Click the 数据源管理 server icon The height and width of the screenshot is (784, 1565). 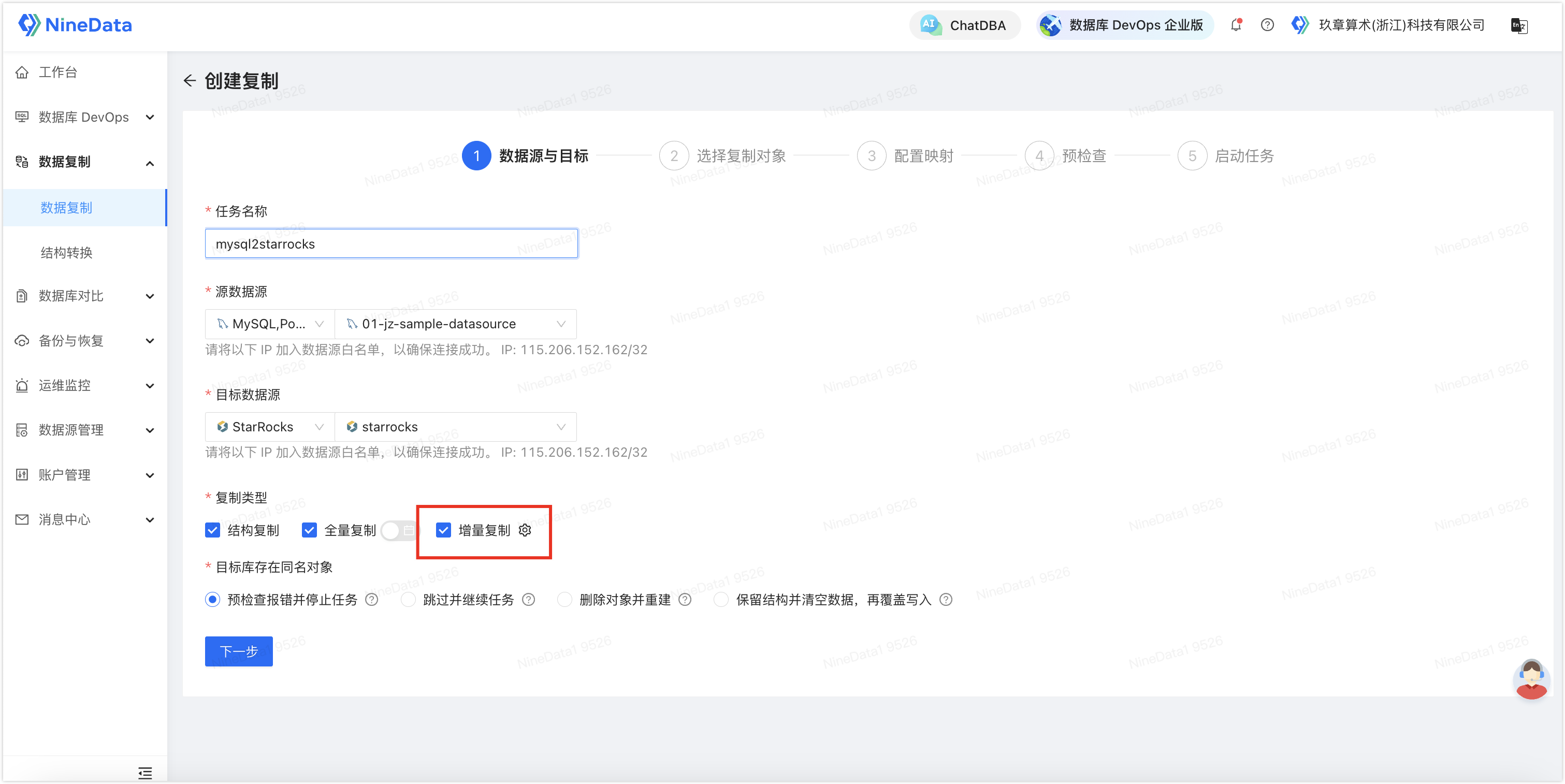tap(22, 430)
